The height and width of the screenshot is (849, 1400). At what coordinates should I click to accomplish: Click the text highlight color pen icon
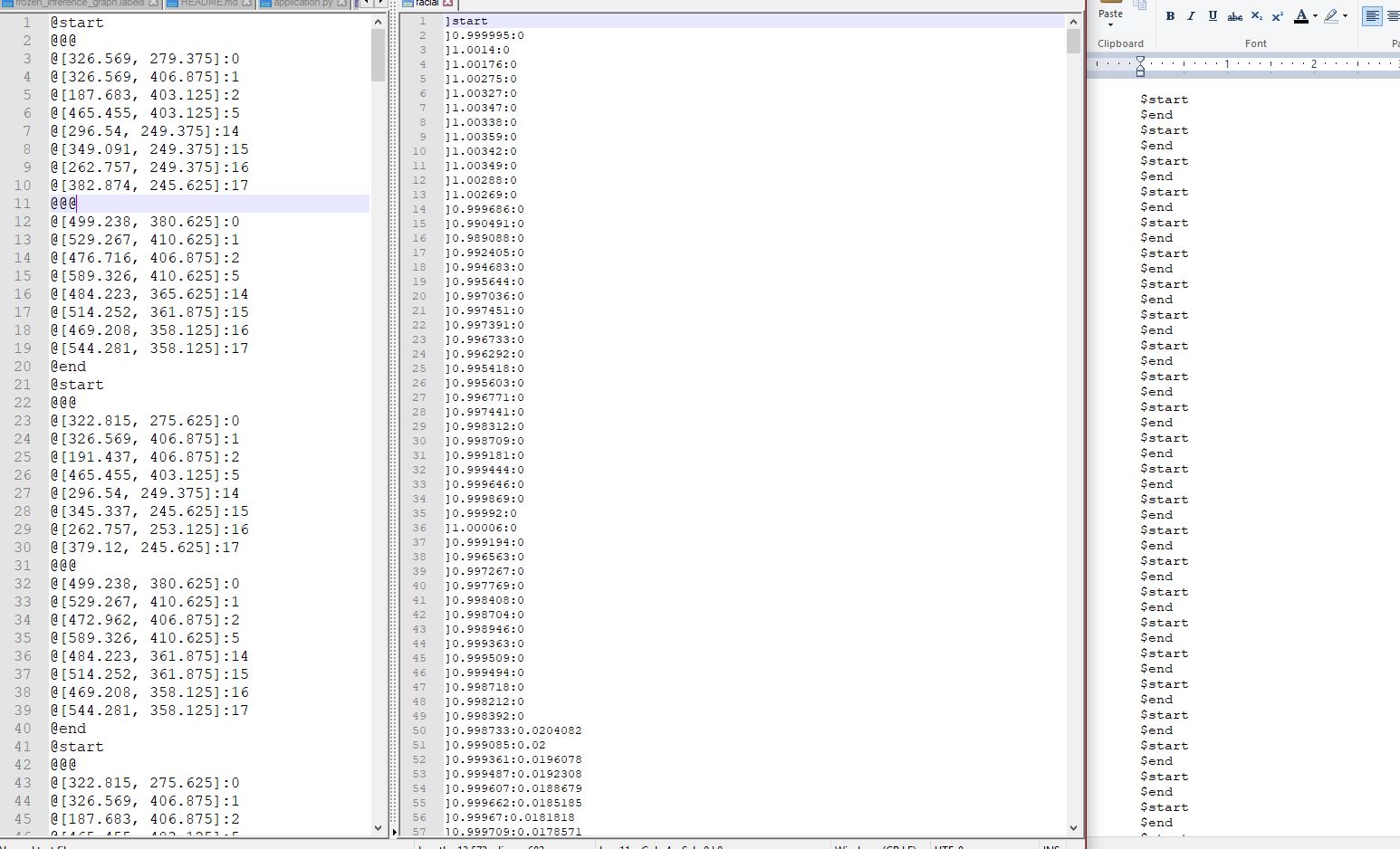(1330, 16)
